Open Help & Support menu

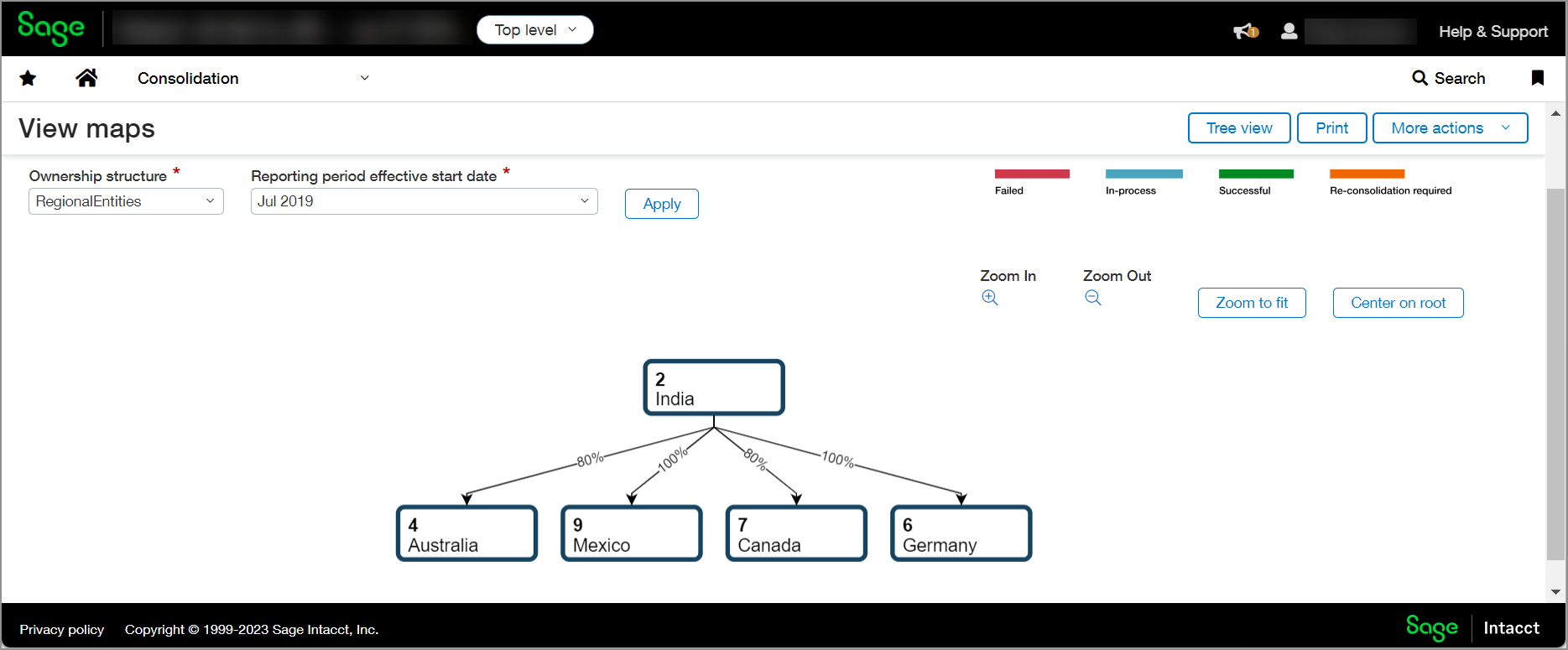(x=1492, y=31)
